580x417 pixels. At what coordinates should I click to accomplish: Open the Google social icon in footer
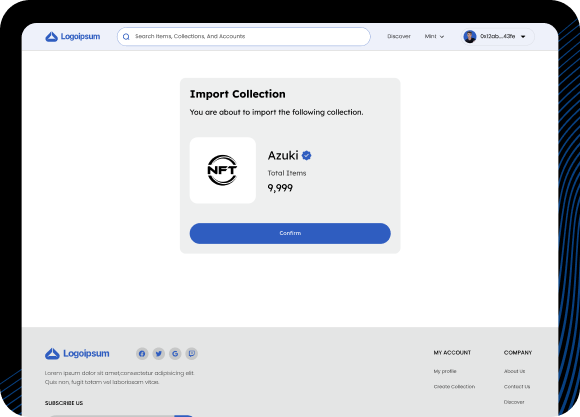pos(175,354)
